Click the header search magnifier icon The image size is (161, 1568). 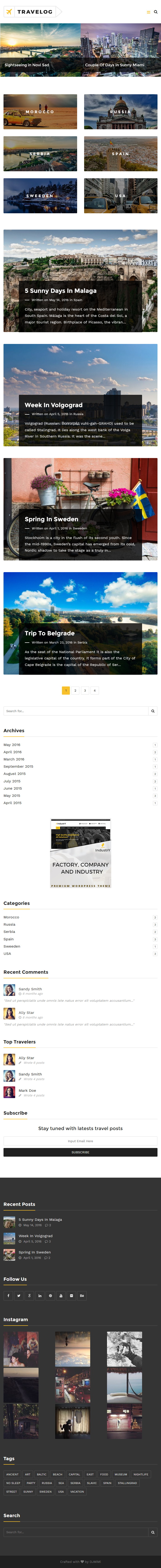[156, 12]
